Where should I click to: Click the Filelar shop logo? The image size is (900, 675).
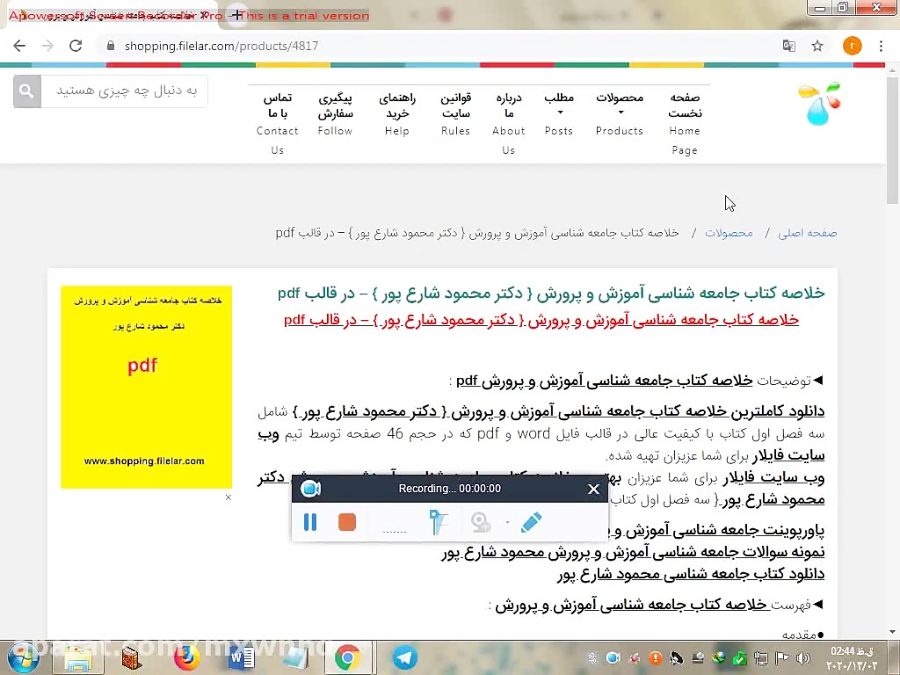tap(818, 103)
